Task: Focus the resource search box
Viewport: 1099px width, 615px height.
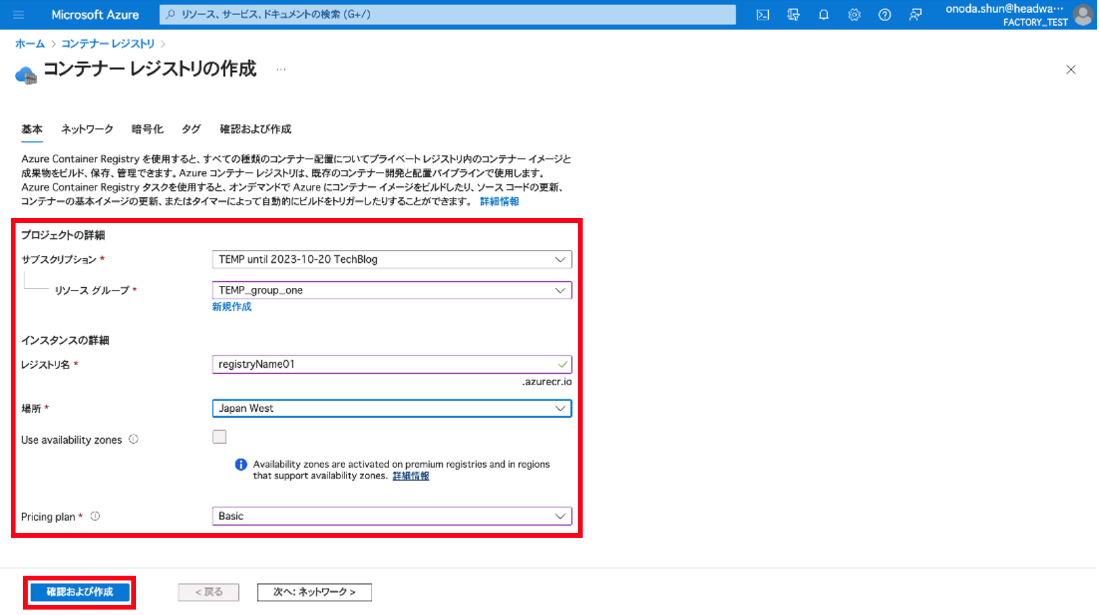Action: pyautogui.click(x=448, y=14)
